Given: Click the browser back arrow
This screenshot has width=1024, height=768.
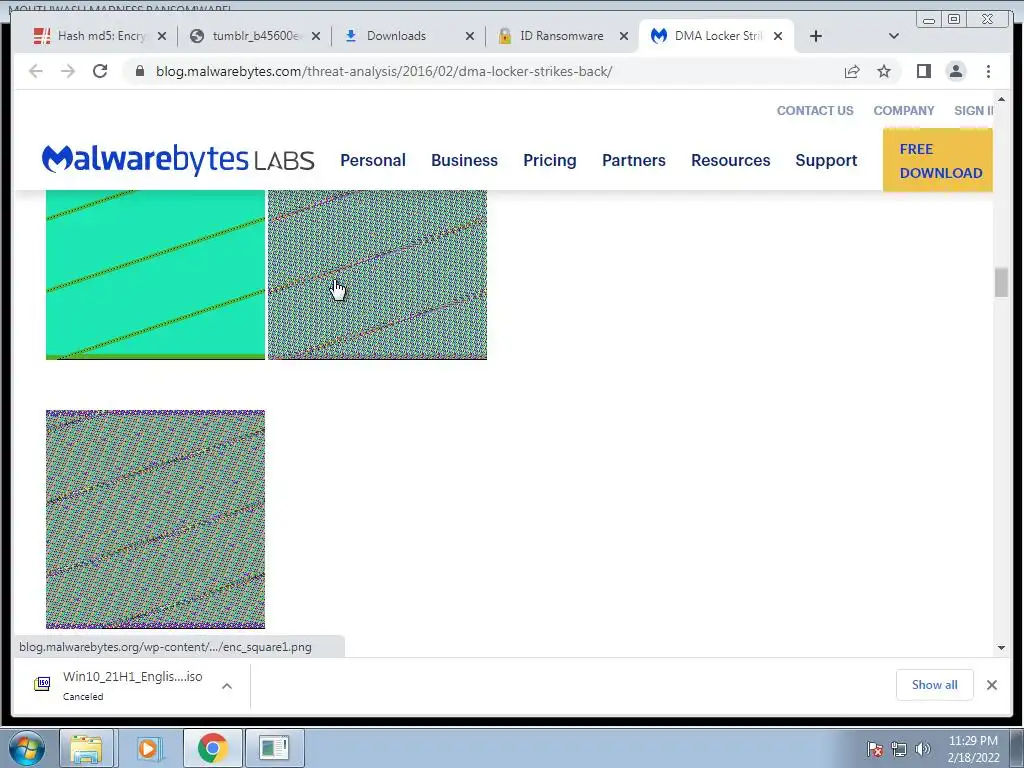Looking at the screenshot, I should [35, 71].
